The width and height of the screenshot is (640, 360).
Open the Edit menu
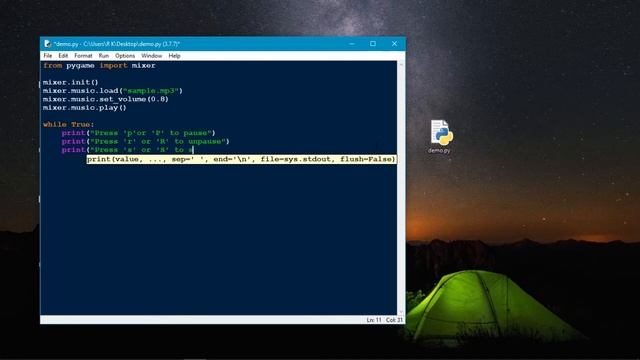(x=63, y=56)
